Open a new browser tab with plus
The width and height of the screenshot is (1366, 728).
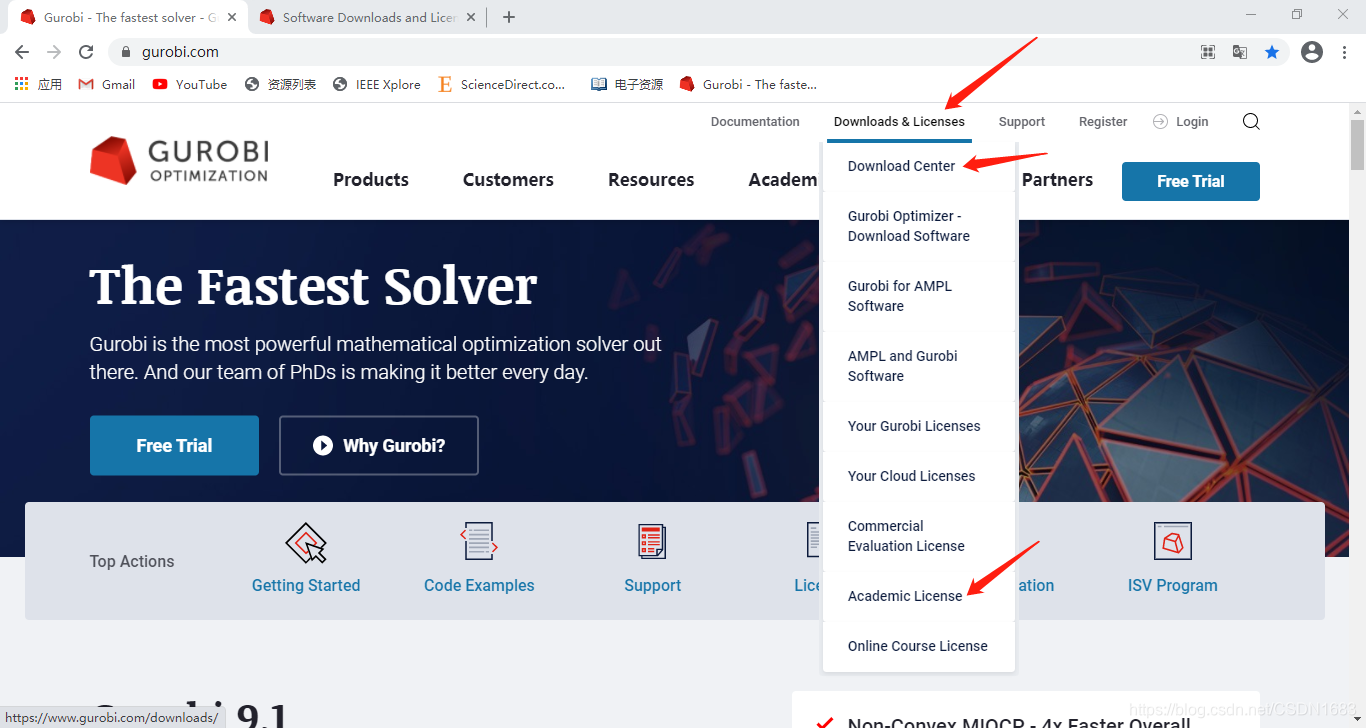[x=509, y=17]
